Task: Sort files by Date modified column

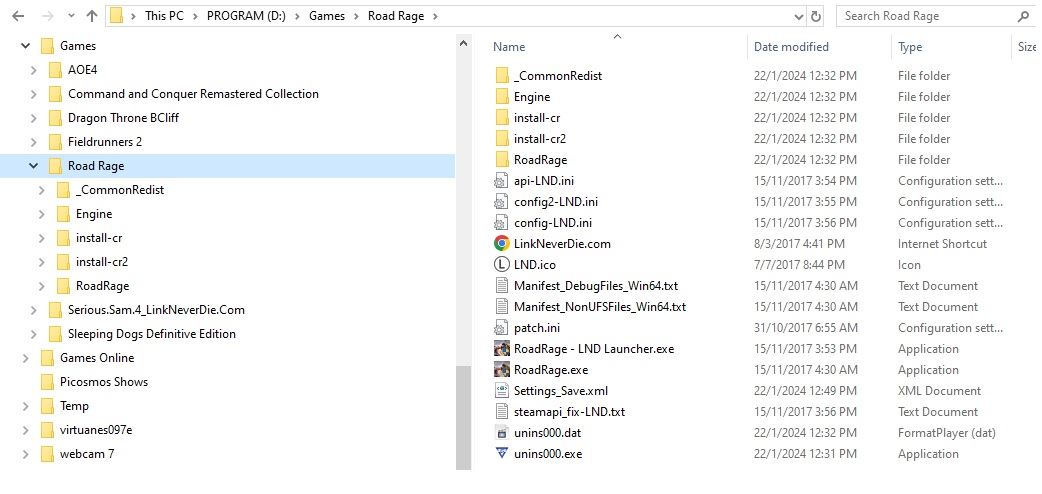Action: (791, 47)
